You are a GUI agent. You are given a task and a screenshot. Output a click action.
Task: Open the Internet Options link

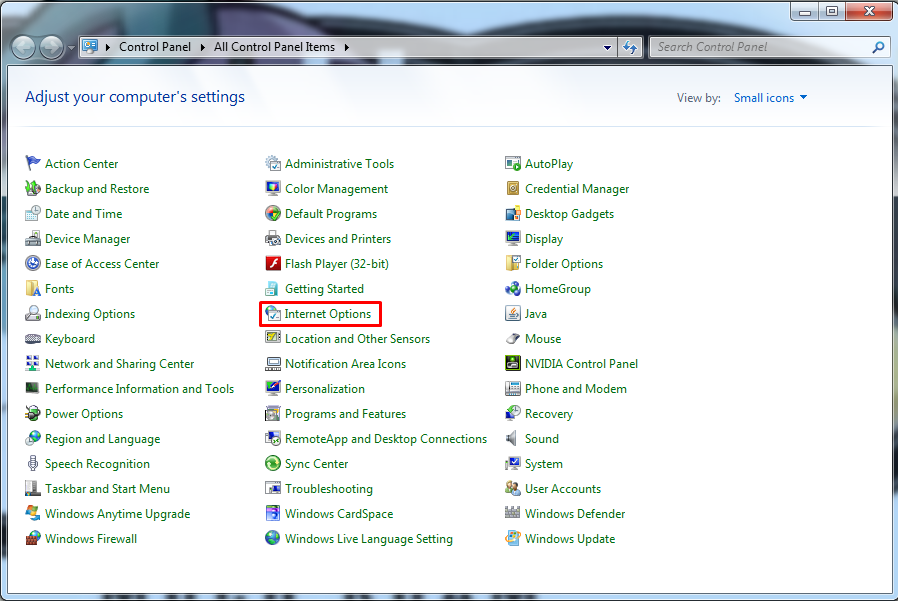click(327, 314)
